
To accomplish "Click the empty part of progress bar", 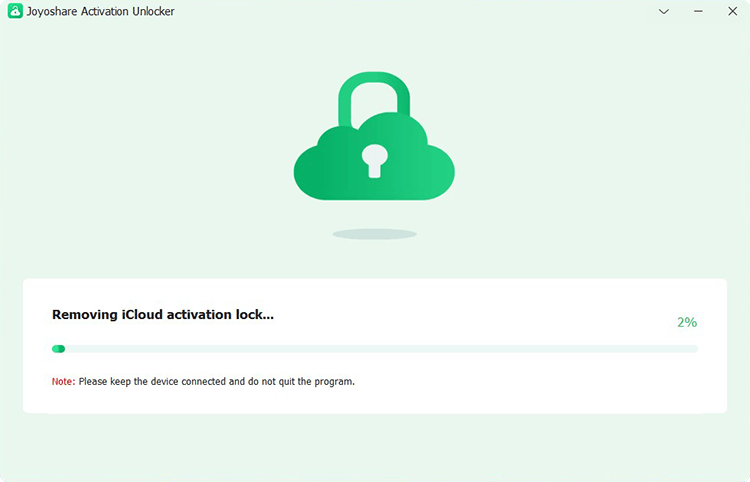I will tap(381, 349).
